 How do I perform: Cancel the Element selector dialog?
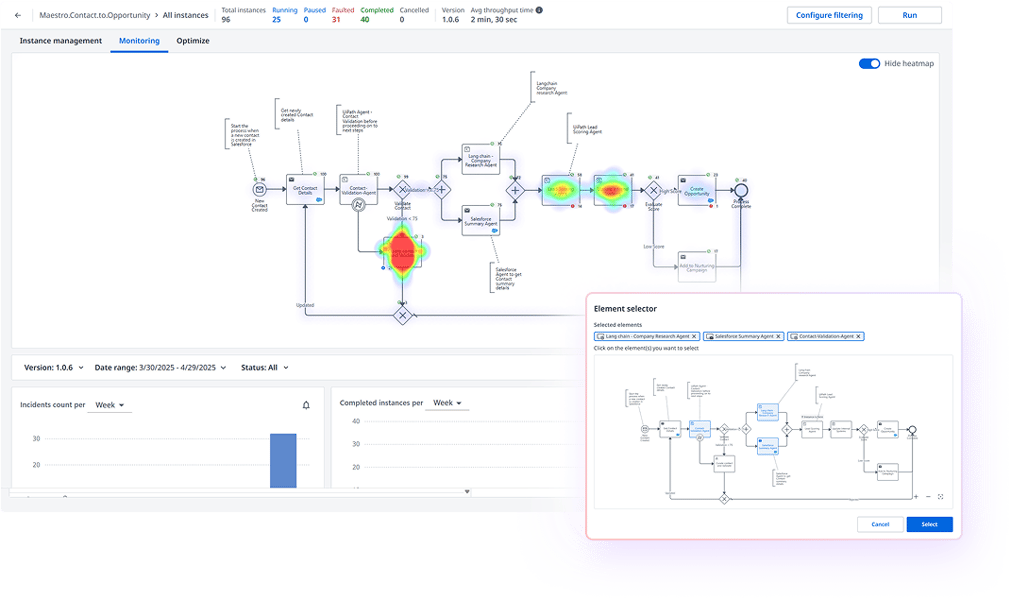[880, 524]
